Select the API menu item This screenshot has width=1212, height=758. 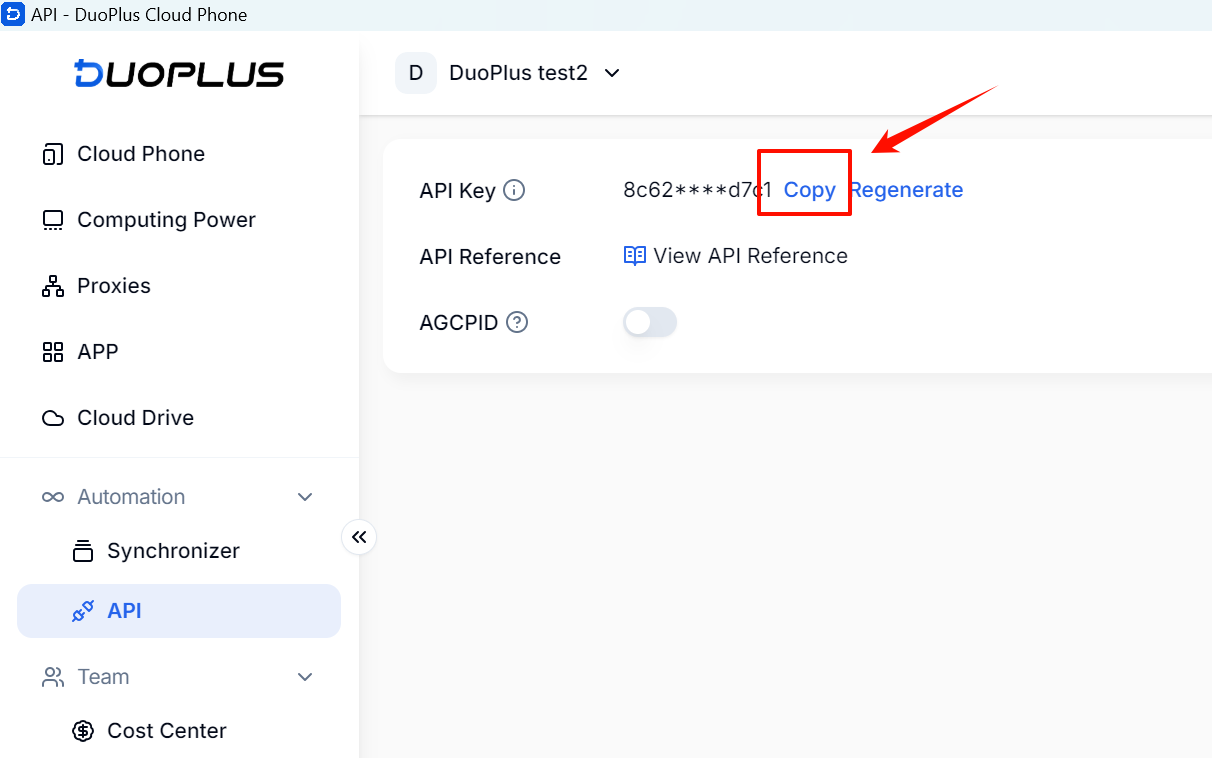click(179, 611)
